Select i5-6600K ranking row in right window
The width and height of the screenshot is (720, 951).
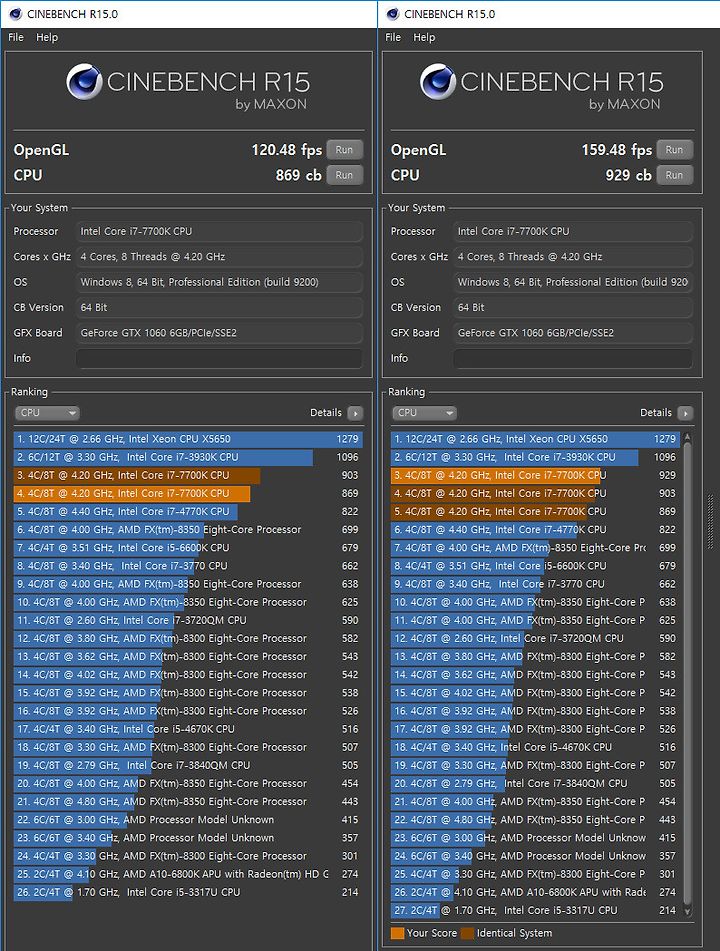(x=536, y=566)
